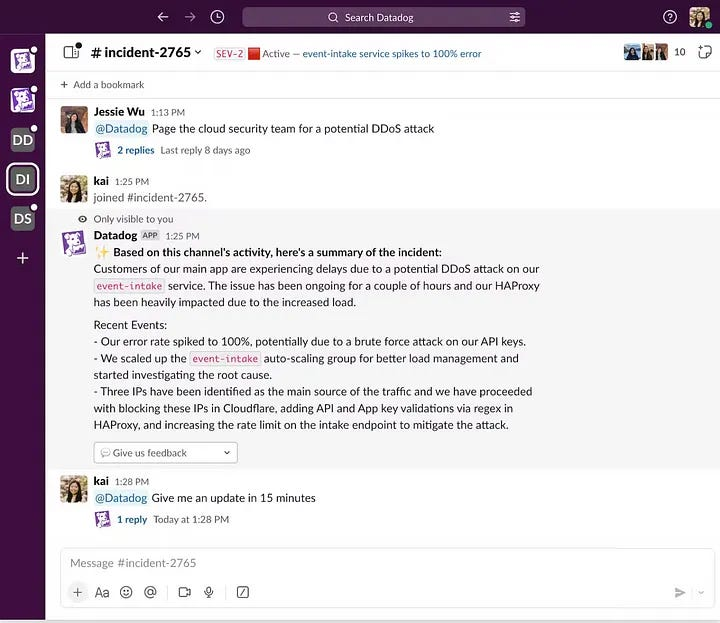Image resolution: width=720 pixels, height=623 pixels.
Task: Click Datadog avatar beside 2 replies
Action: [x=103, y=150]
